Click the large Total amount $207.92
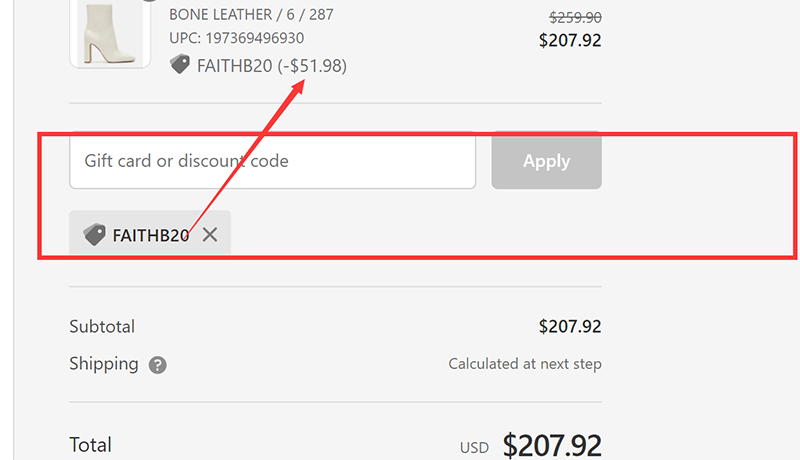The height and width of the screenshot is (460, 800). click(x=552, y=445)
